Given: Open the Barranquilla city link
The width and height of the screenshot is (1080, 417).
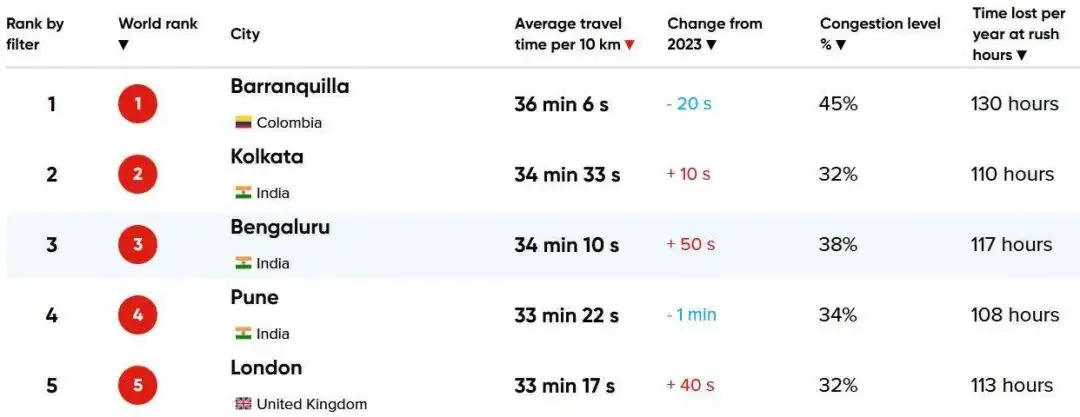Looking at the screenshot, I should [290, 87].
